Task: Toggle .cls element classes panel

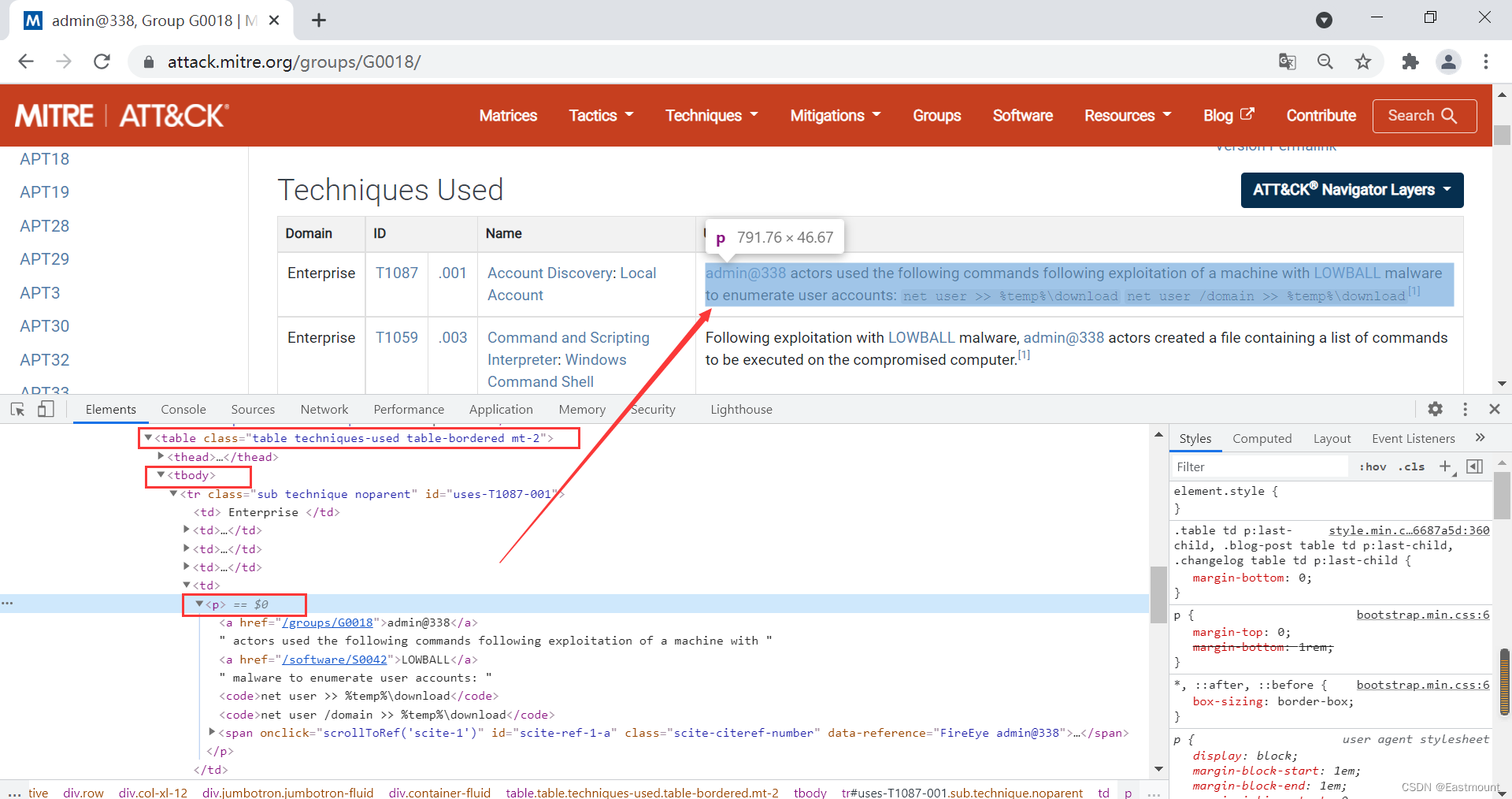Action: (1411, 466)
